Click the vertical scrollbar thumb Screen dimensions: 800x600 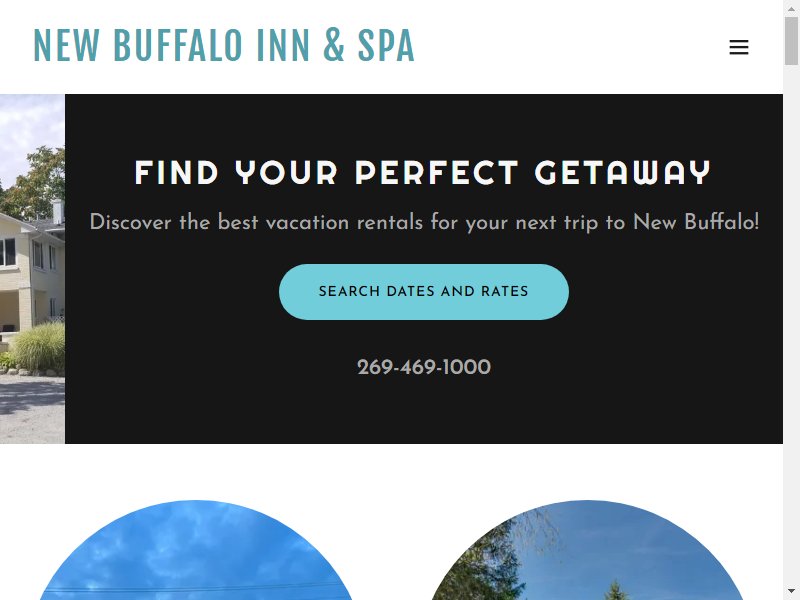[x=791, y=40]
